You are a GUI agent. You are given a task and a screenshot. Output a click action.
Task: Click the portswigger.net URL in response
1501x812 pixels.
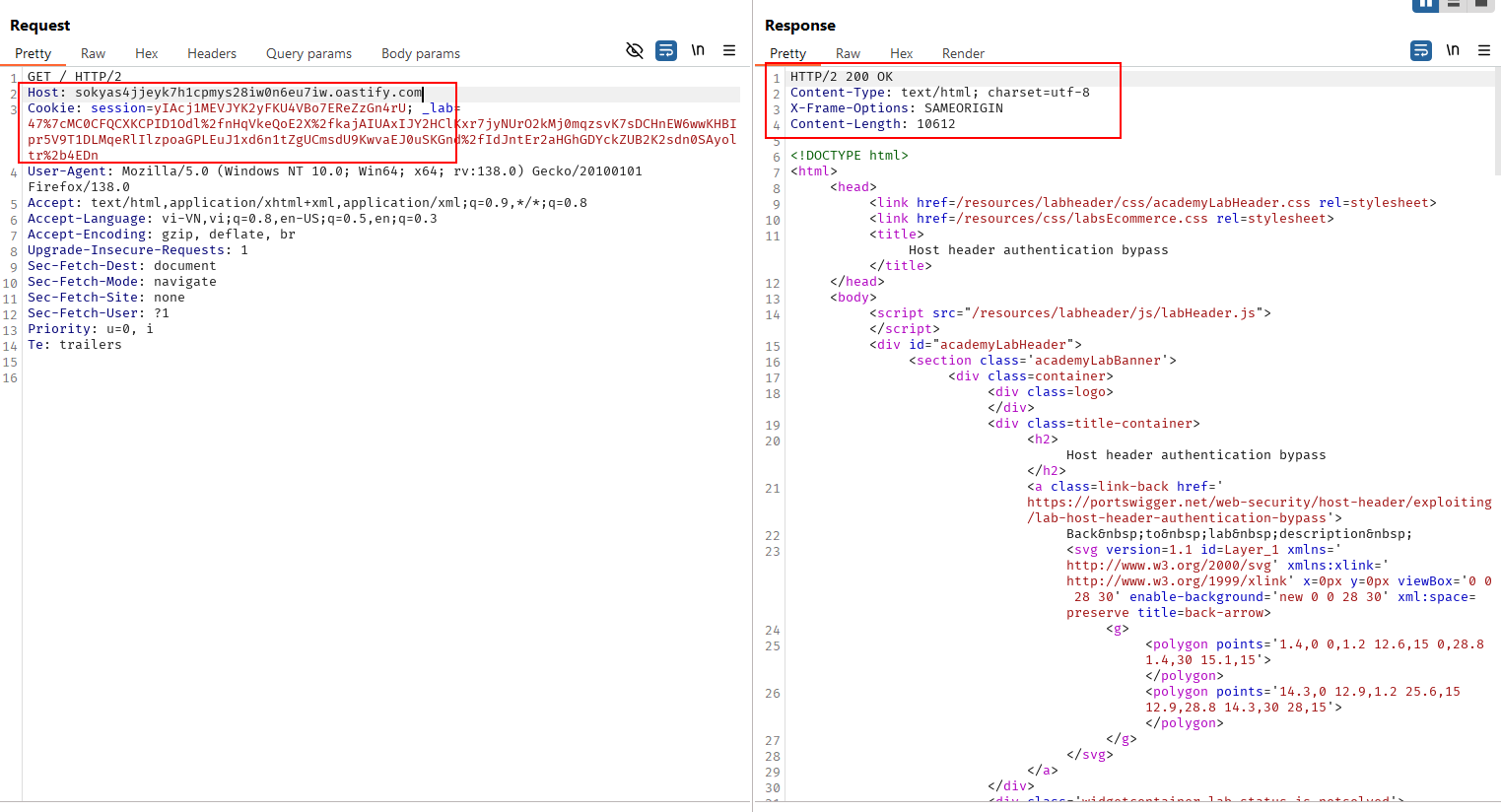tap(1260, 510)
